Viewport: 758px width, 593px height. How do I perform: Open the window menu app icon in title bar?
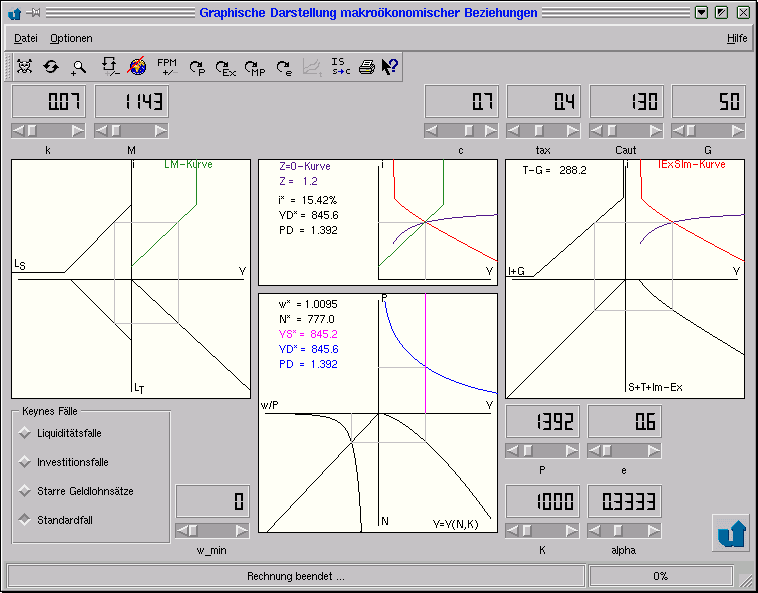click(14, 13)
